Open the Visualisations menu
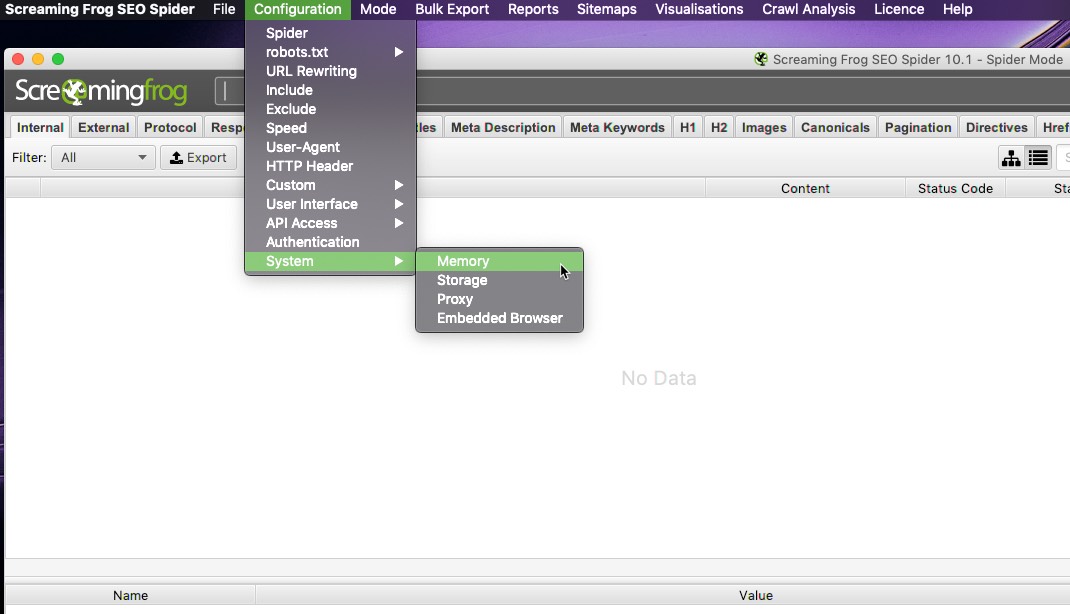The height and width of the screenshot is (614, 1070). [699, 9]
